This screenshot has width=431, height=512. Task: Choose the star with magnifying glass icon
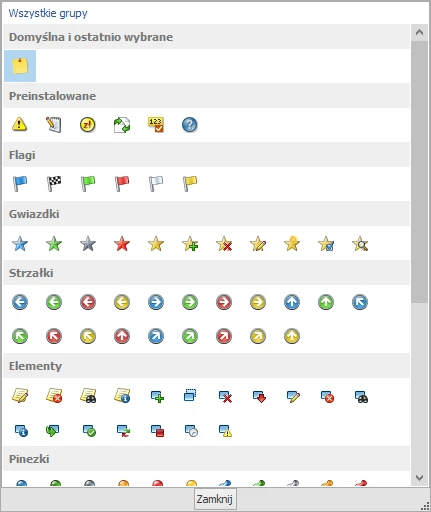(x=360, y=244)
